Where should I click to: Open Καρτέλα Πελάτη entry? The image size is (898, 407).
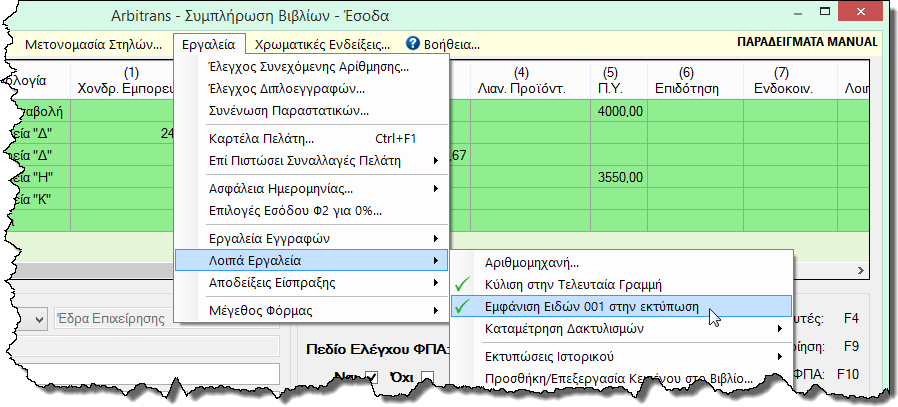[x=312, y=139]
